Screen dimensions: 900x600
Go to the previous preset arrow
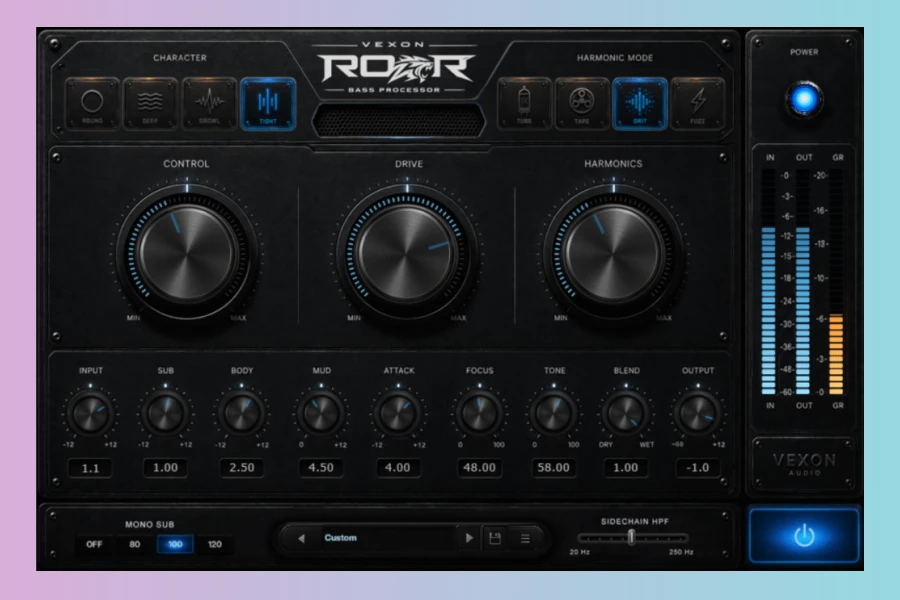pyautogui.click(x=301, y=539)
